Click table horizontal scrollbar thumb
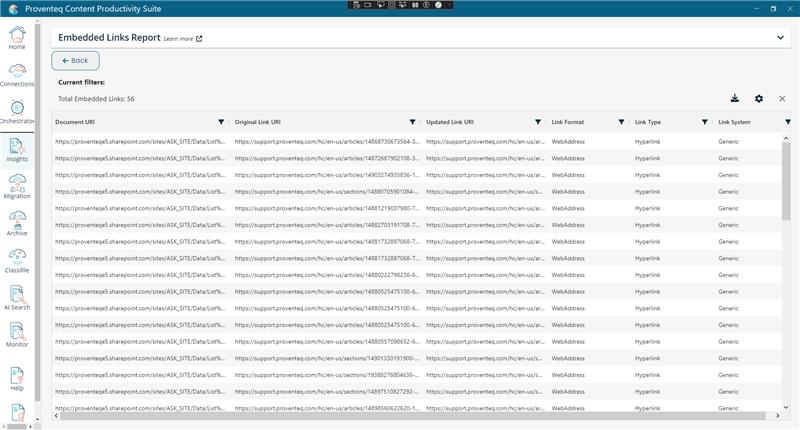 click(x=412, y=416)
